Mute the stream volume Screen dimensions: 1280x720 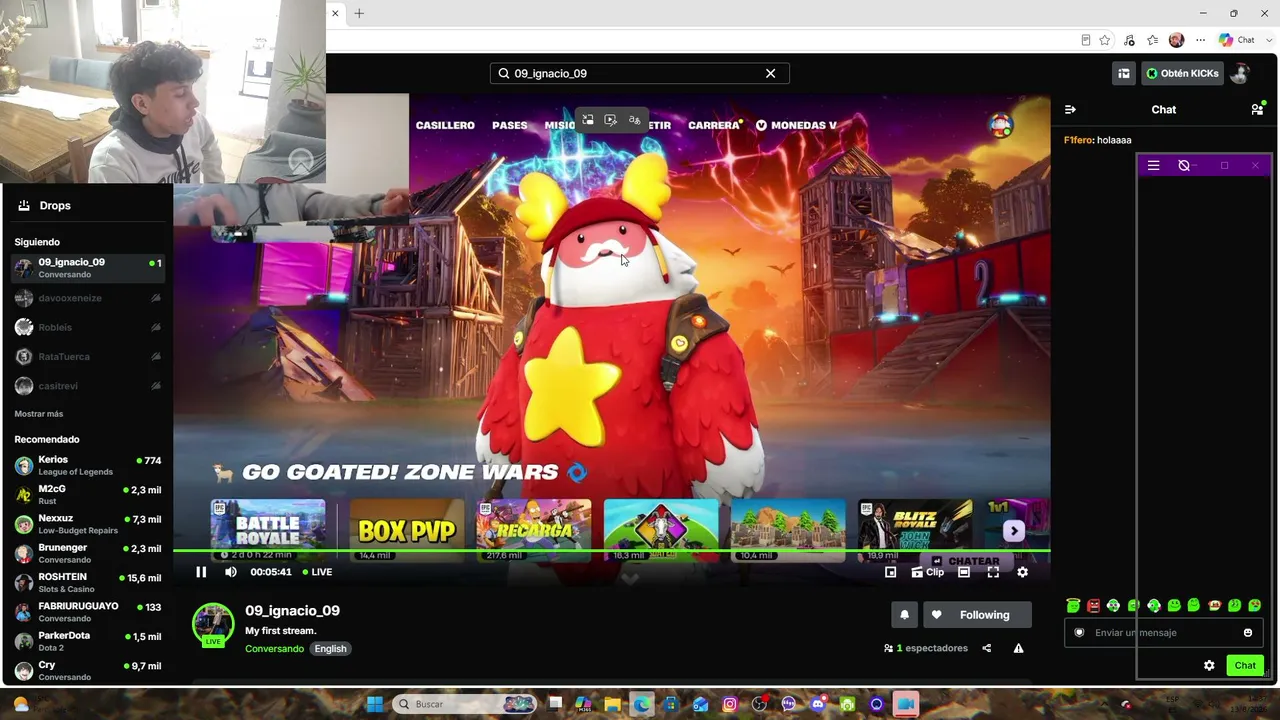coord(231,572)
